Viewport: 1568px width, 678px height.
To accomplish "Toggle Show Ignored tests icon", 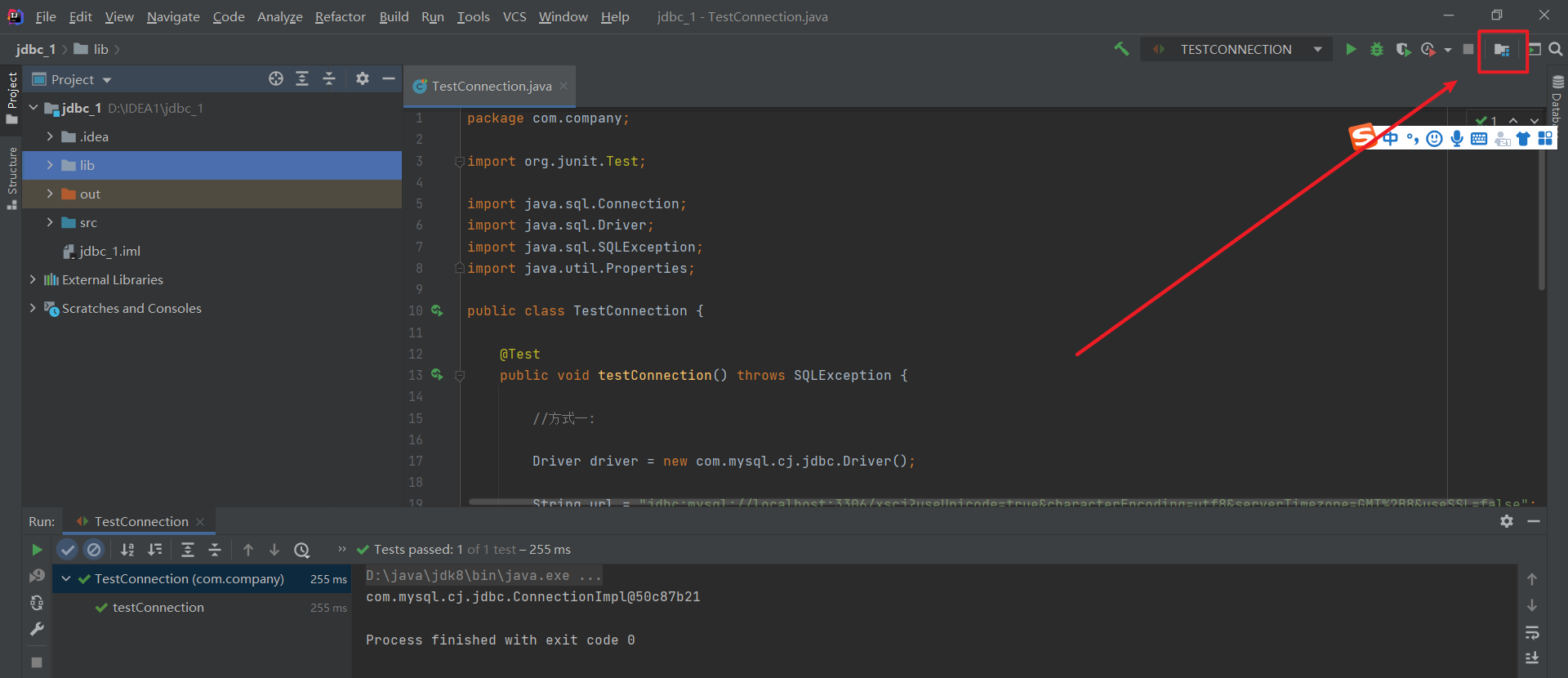I will pos(94,550).
